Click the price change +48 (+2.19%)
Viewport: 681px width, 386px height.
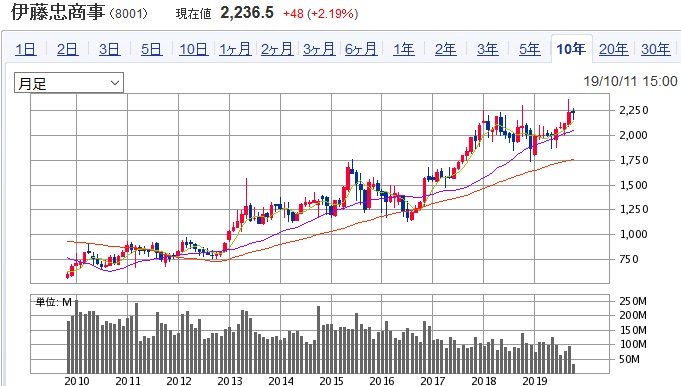point(321,14)
